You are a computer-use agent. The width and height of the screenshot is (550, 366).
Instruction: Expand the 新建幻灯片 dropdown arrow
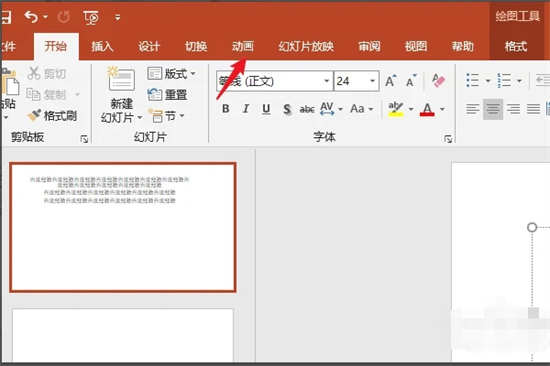click(140, 117)
